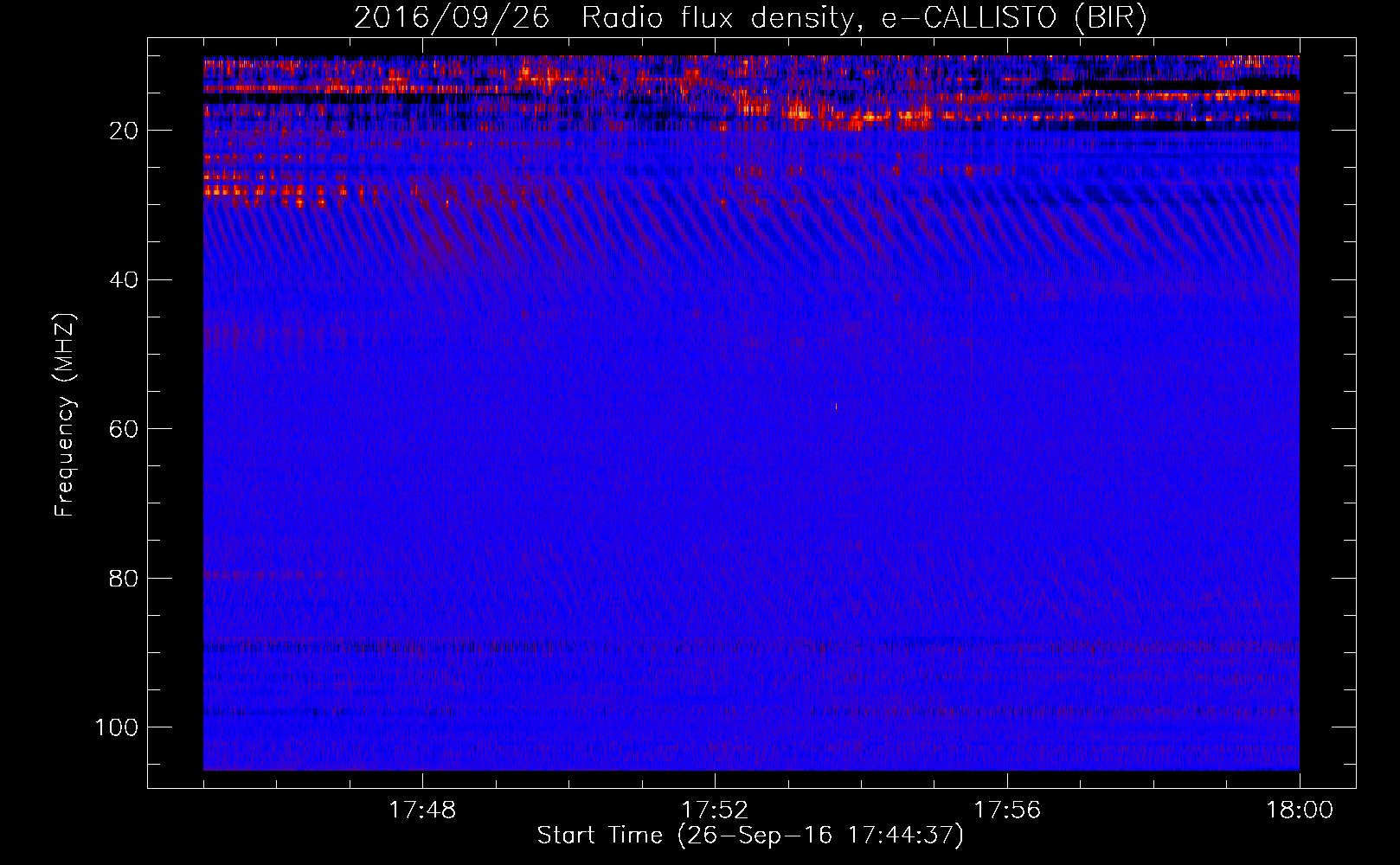Click the '20' frequency tick label
Viewport: 1400px width, 865px height.
pos(123,131)
